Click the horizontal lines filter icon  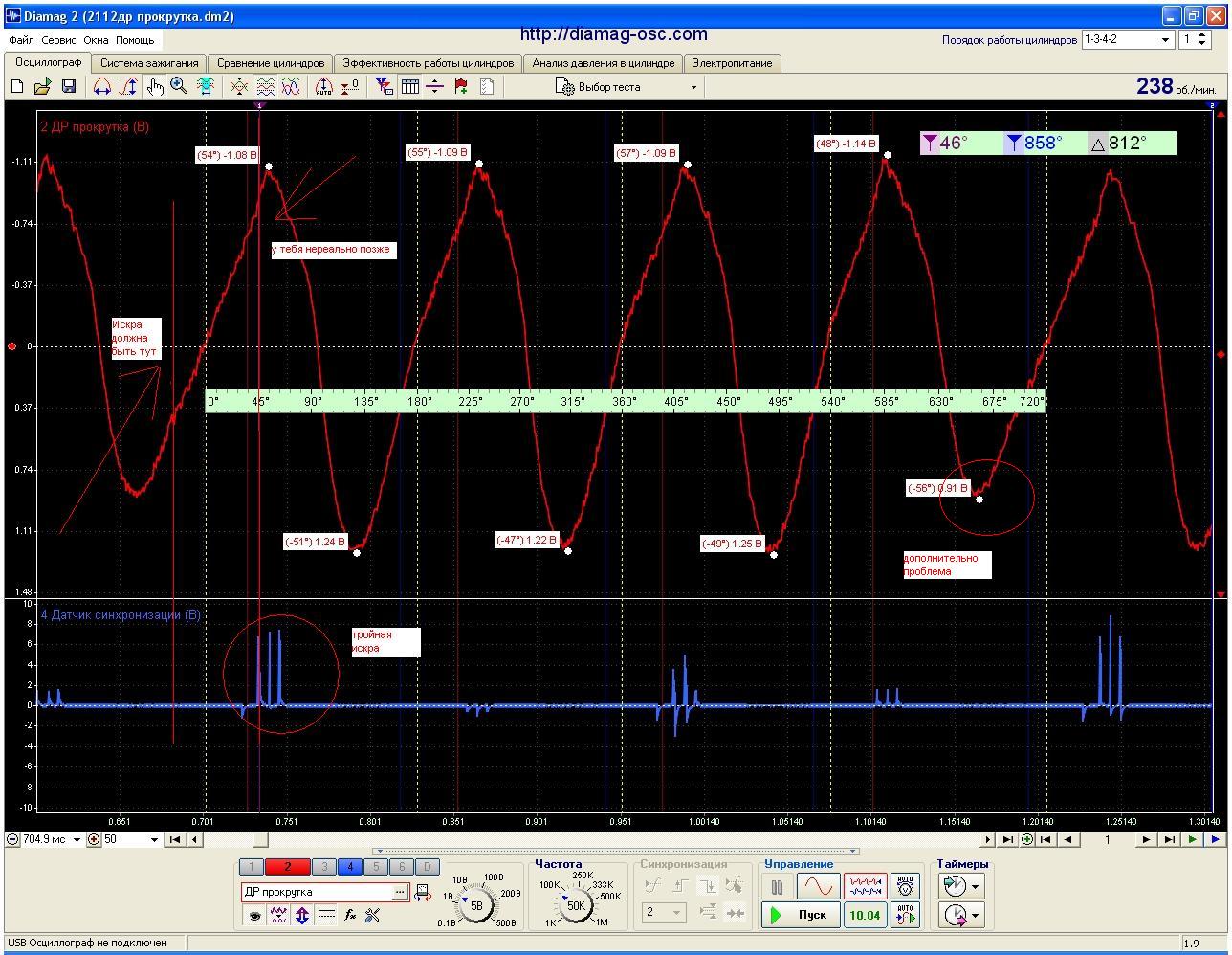[x=326, y=916]
